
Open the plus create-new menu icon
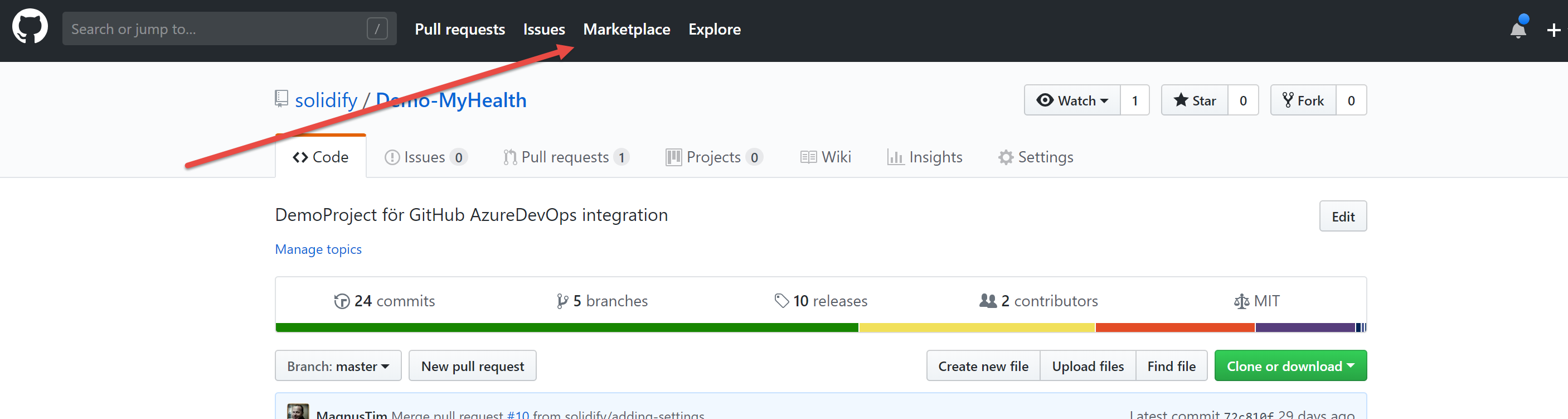(1554, 30)
